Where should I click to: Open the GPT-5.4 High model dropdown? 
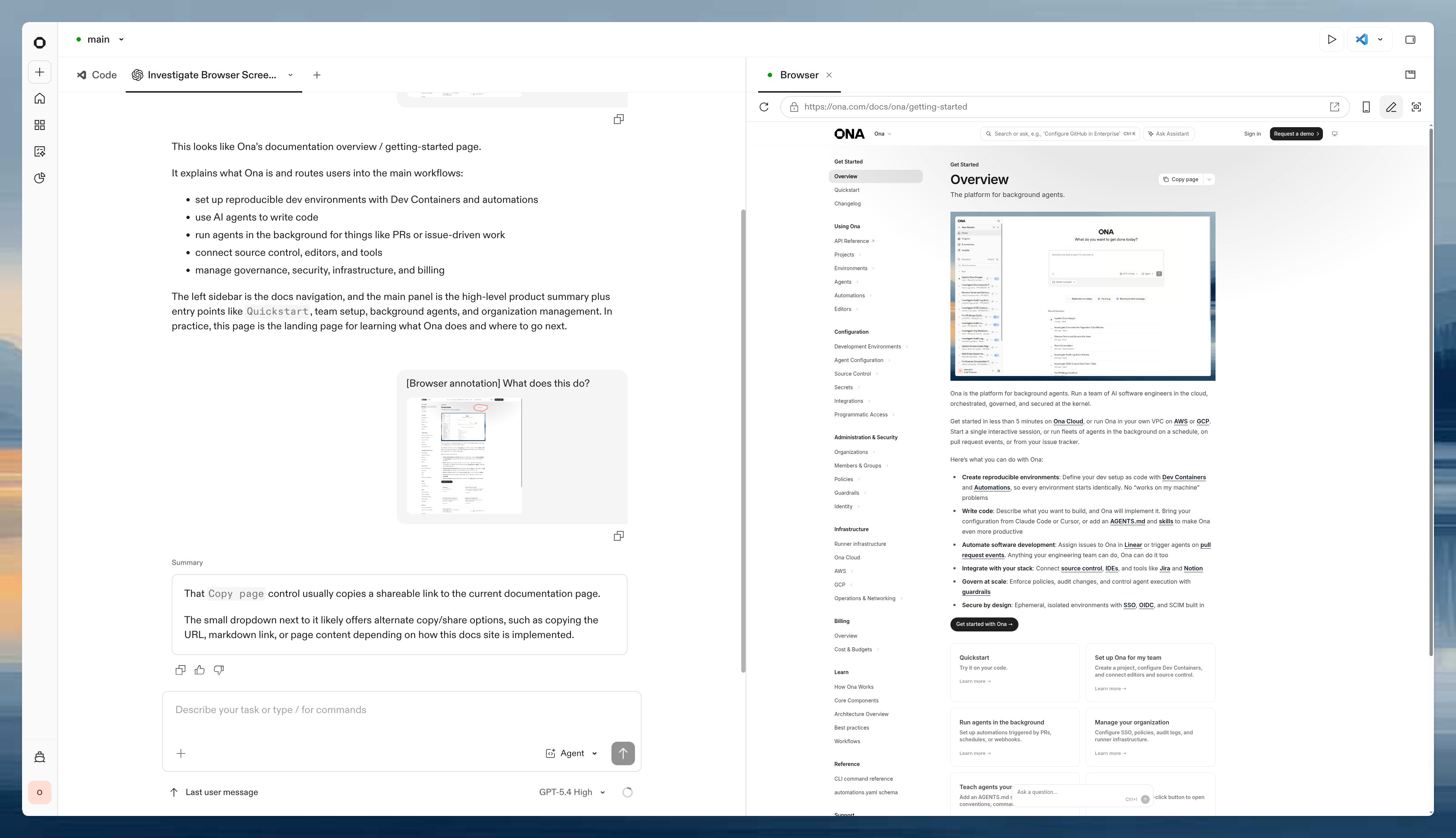coord(572,792)
